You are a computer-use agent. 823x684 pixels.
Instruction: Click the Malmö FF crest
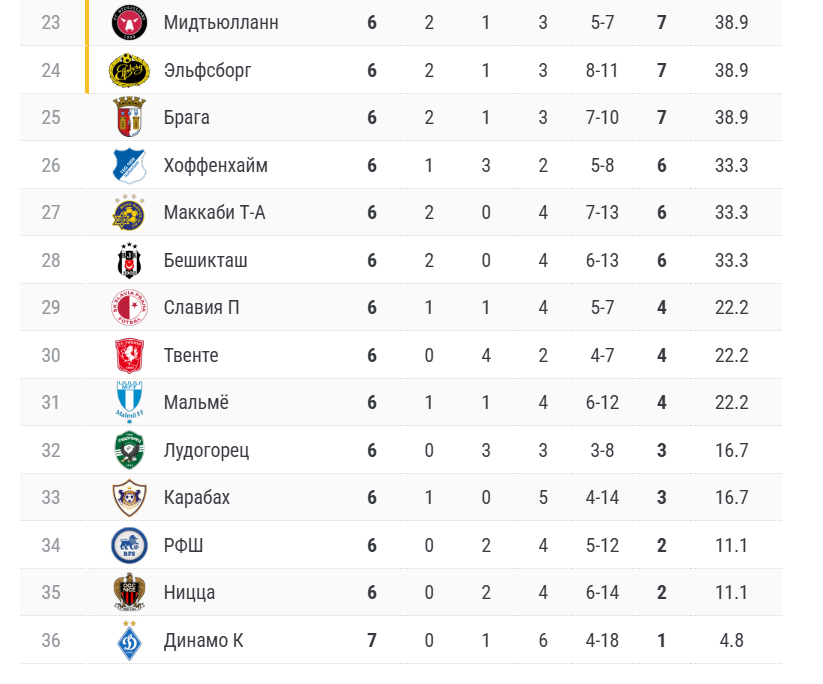click(x=129, y=403)
